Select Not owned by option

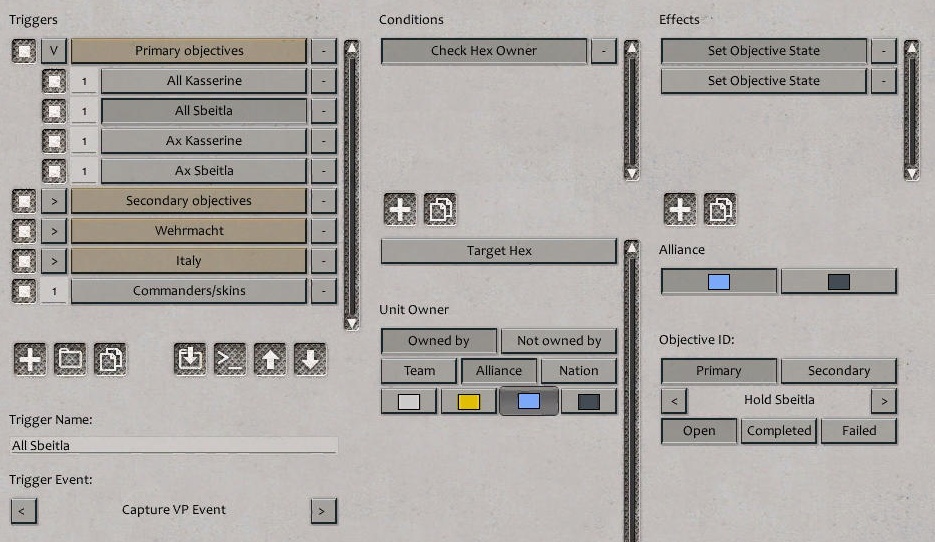click(x=559, y=341)
